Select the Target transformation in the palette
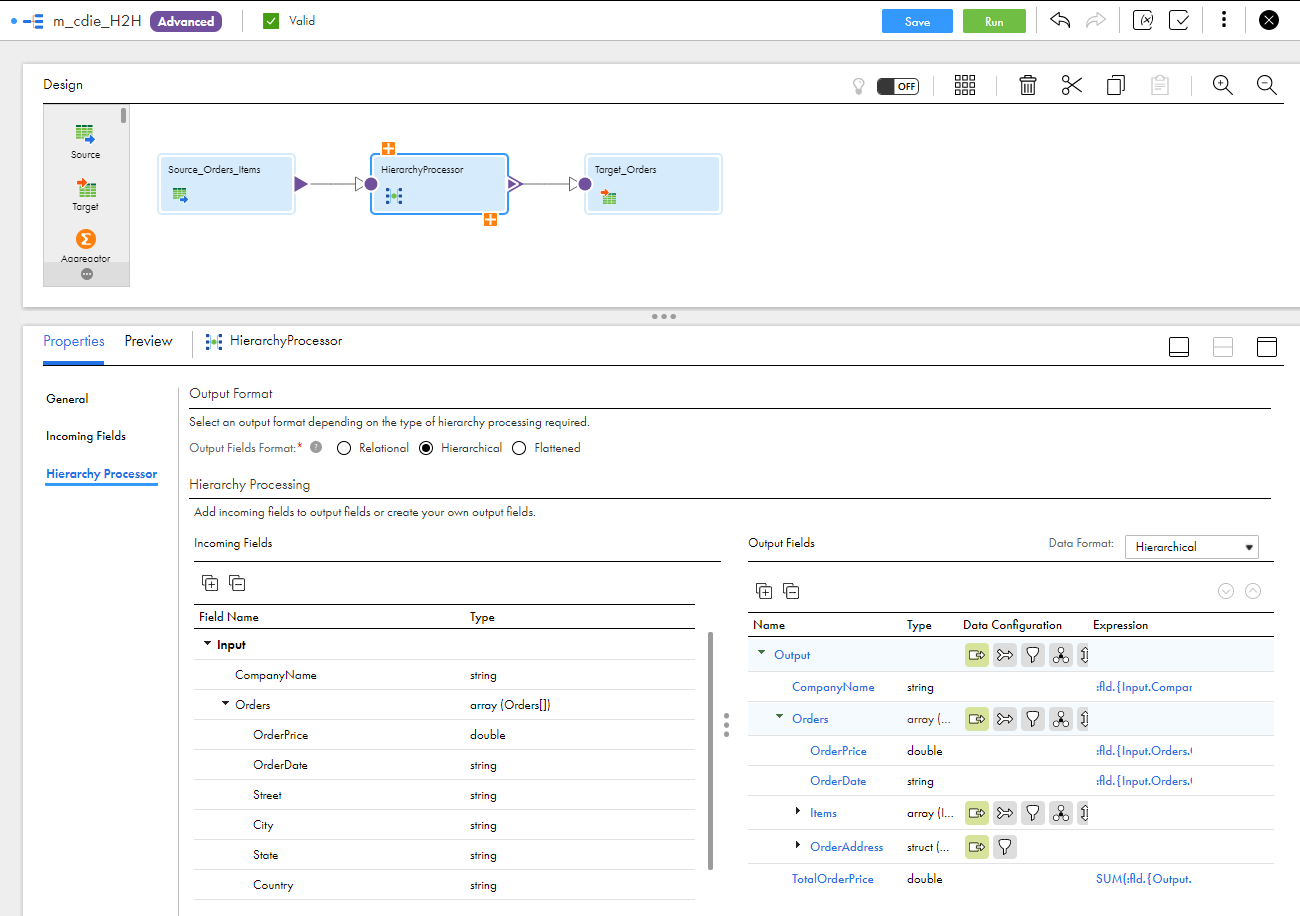Image resolution: width=1300 pixels, height=916 pixels. tap(85, 194)
